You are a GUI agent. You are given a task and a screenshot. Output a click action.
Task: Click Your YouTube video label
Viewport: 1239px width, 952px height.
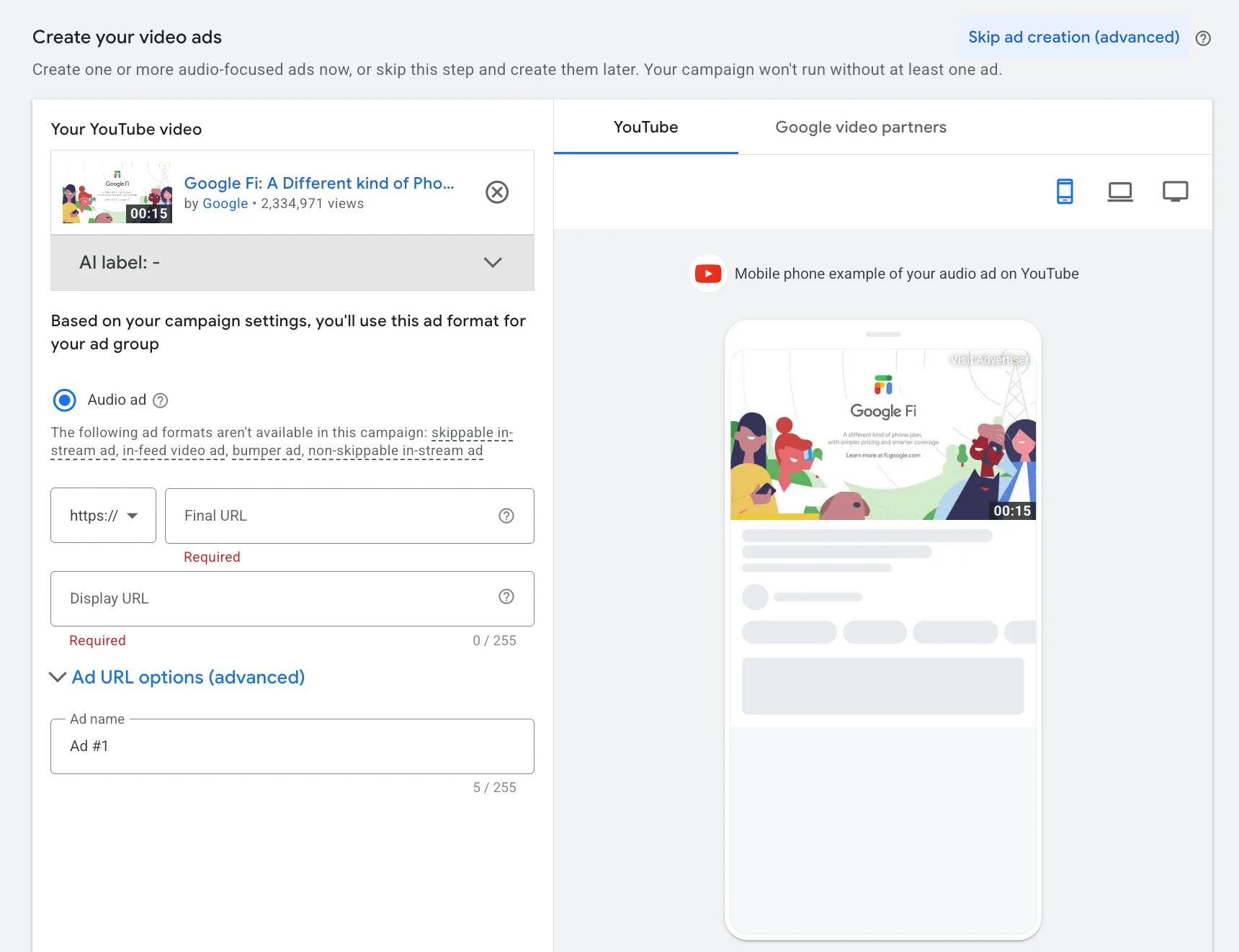126,129
